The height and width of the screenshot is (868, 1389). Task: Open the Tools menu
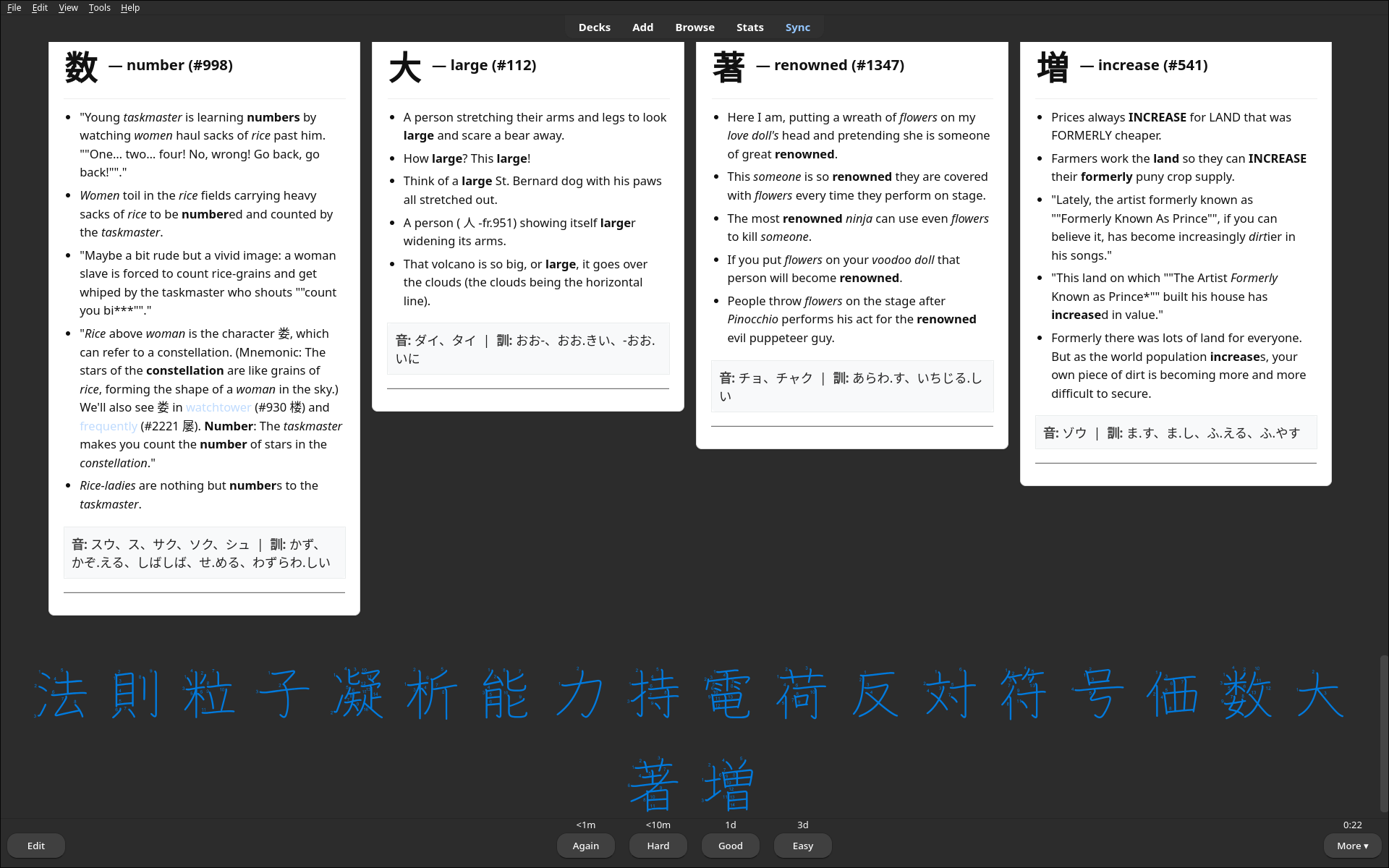tap(99, 8)
